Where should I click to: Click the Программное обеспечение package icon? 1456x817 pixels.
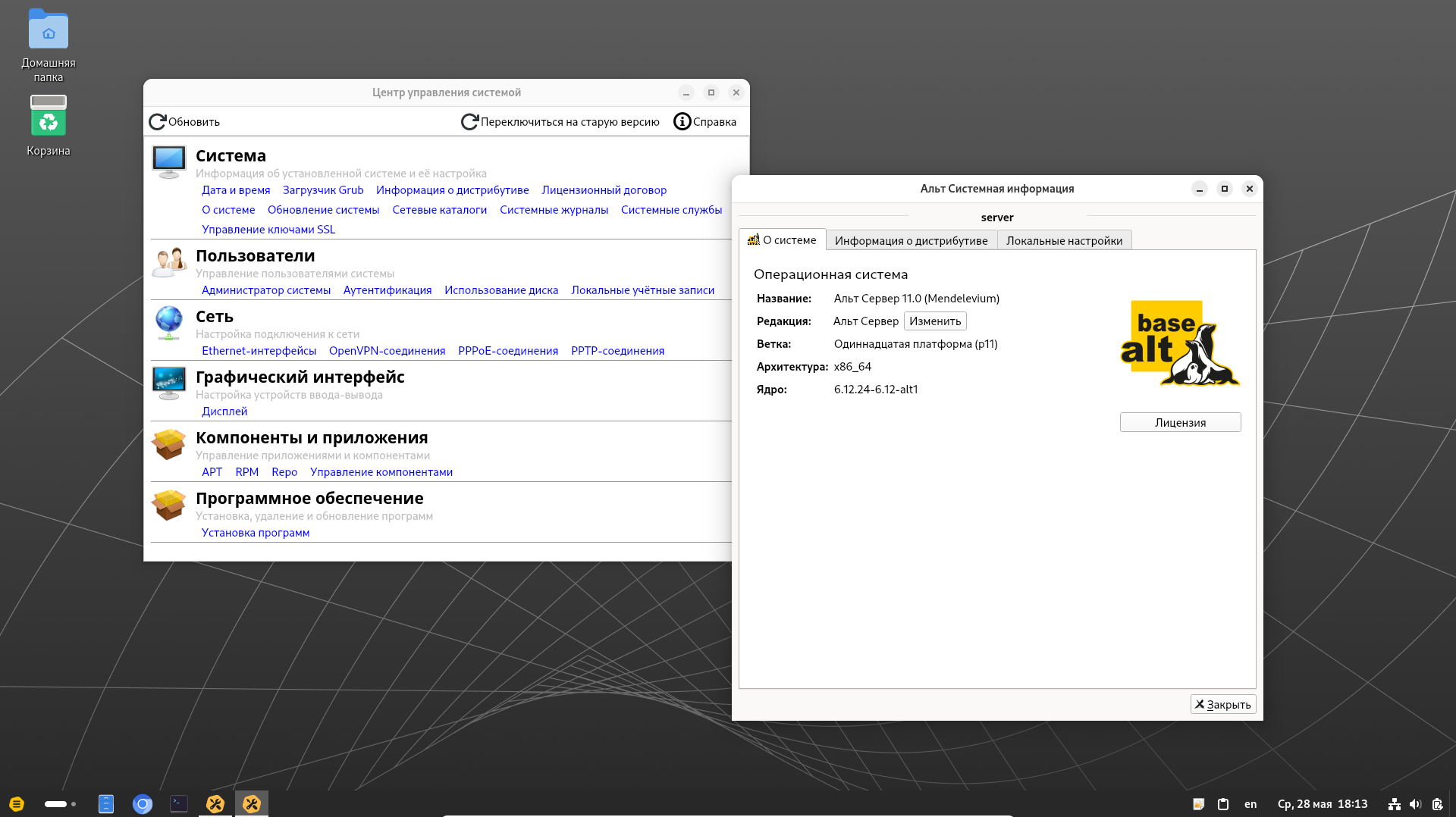pyautogui.click(x=168, y=505)
